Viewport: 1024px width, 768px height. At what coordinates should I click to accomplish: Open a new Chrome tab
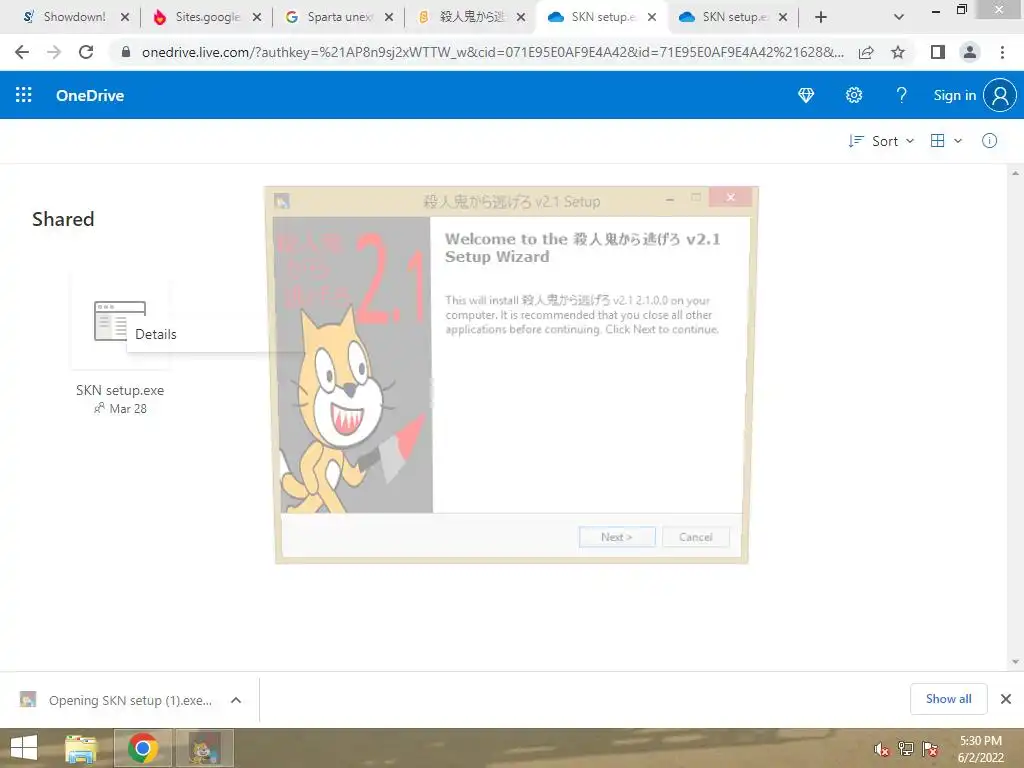(x=821, y=18)
